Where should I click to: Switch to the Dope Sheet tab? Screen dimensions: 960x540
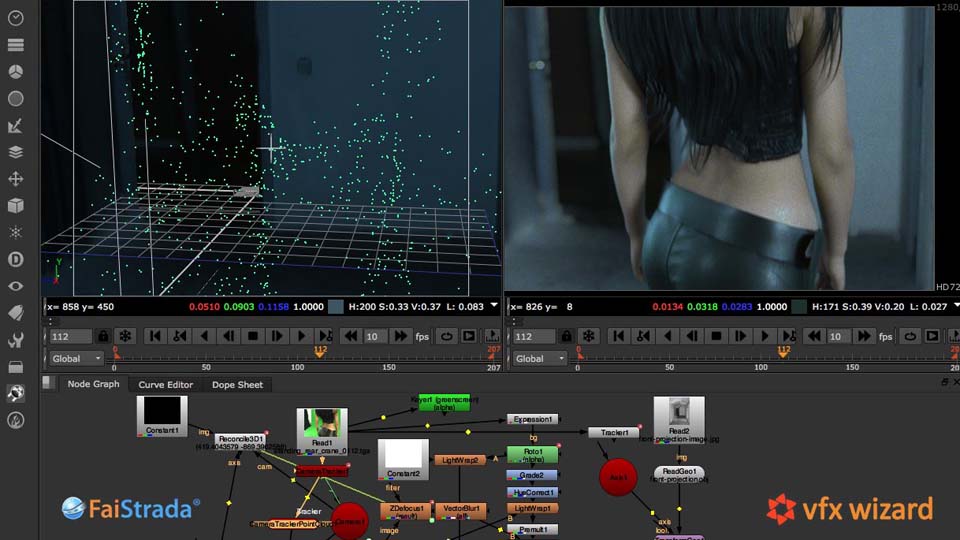pos(238,384)
